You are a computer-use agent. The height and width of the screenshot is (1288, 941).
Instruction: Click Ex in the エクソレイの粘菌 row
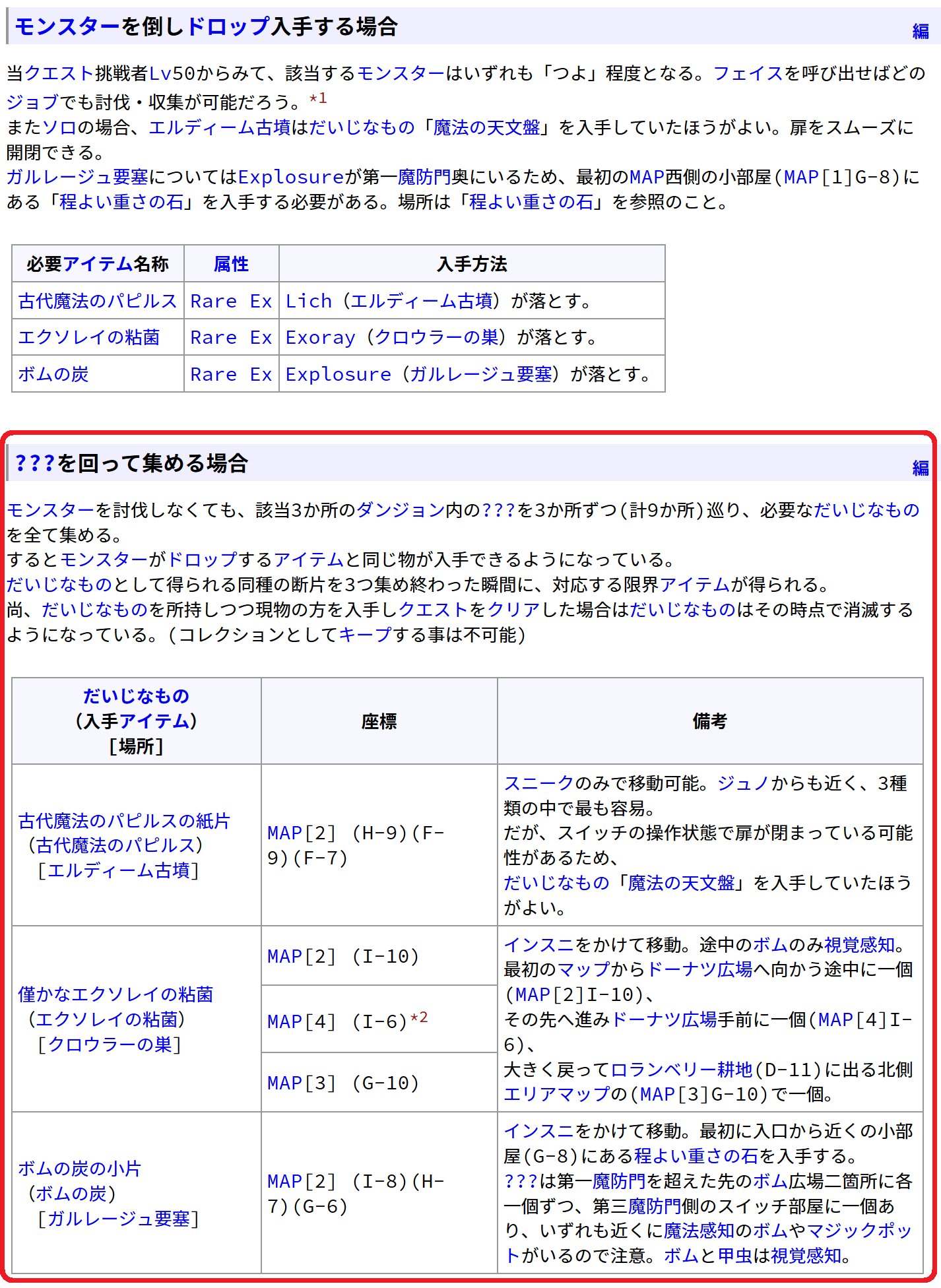[261, 337]
